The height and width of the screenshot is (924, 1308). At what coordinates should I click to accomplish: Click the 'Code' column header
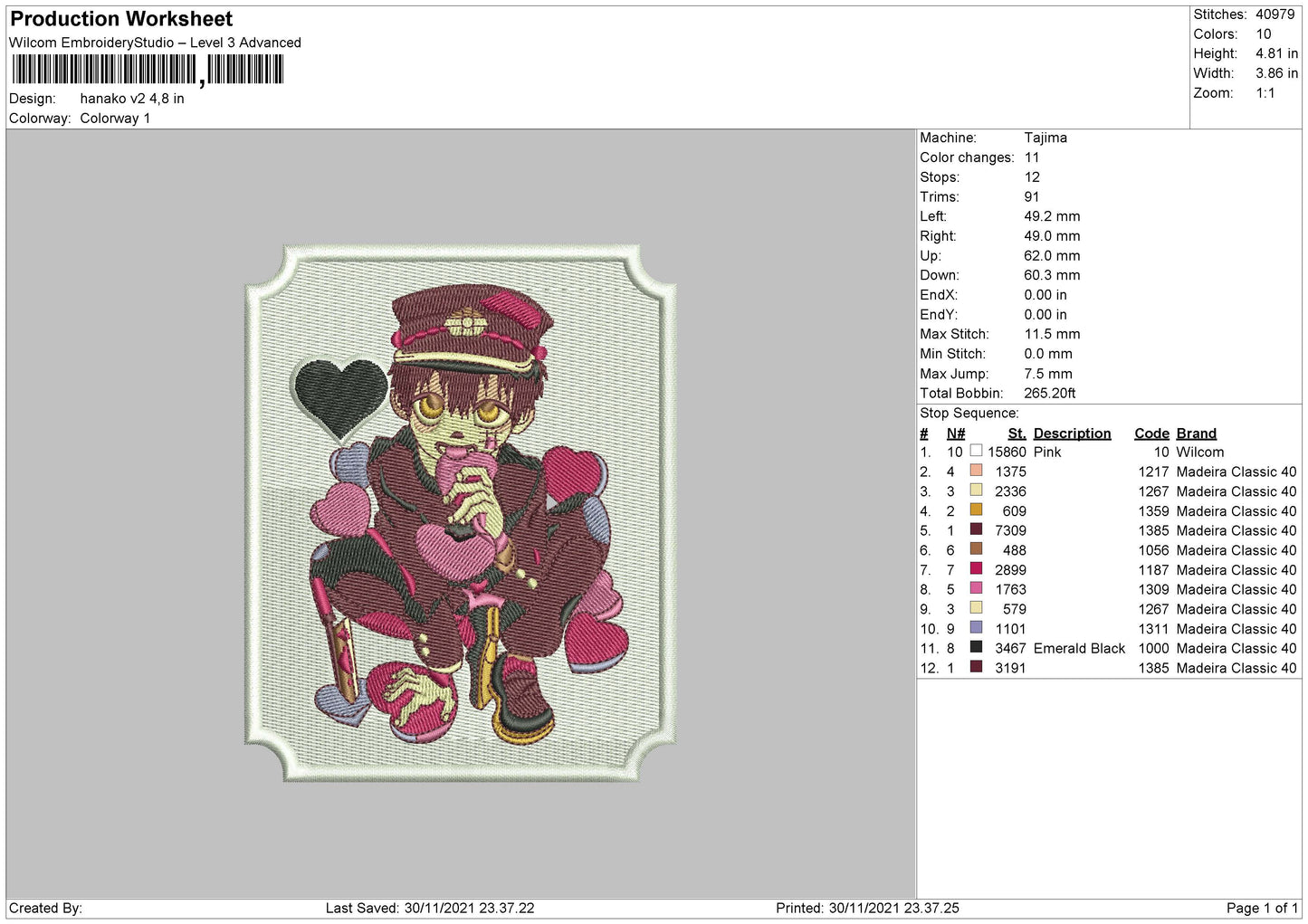pyautogui.click(x=1152, y=433)
